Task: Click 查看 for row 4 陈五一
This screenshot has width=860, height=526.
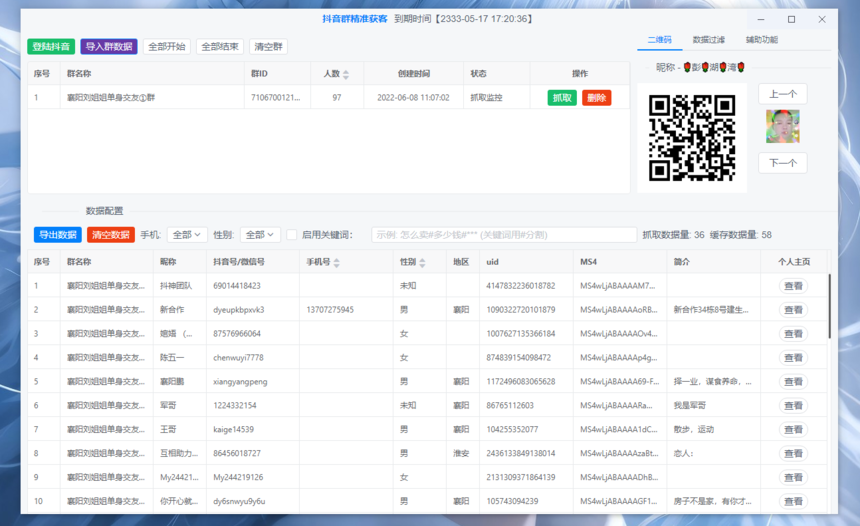Action: [x=793, y=358]
